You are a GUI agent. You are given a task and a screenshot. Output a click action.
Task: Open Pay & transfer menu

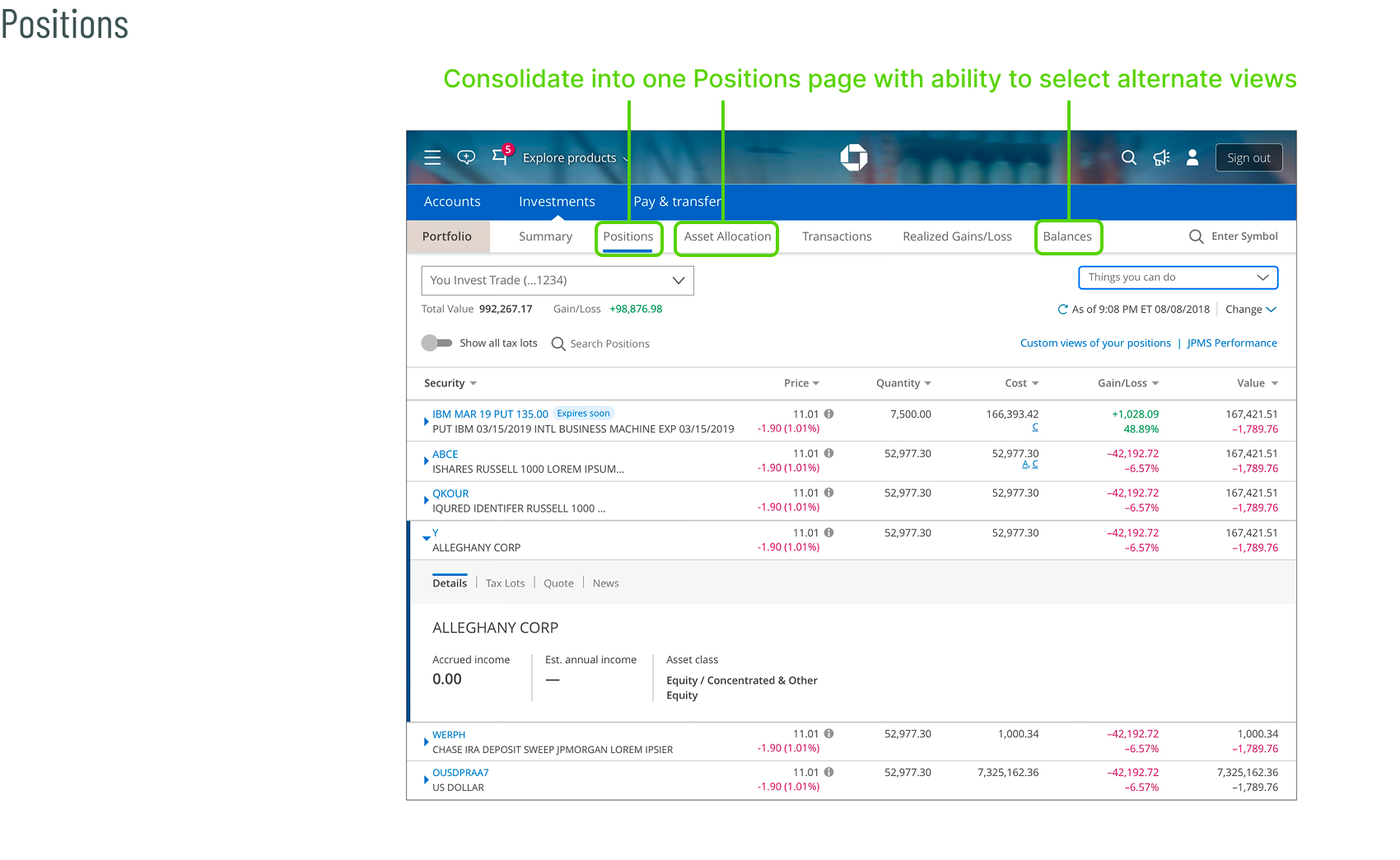click(x=677, y=202)
